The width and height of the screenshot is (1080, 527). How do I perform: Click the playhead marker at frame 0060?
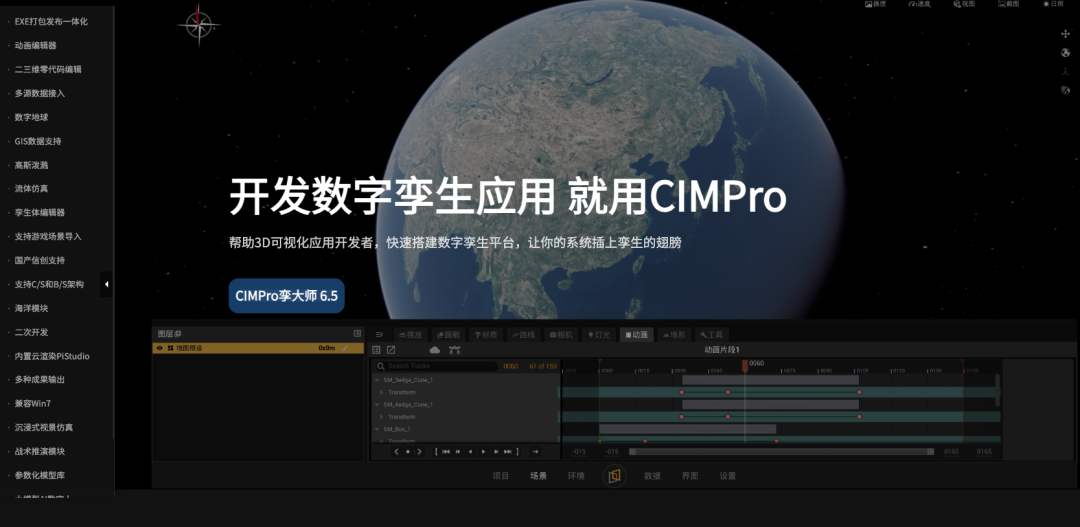(x=745, y=366)
